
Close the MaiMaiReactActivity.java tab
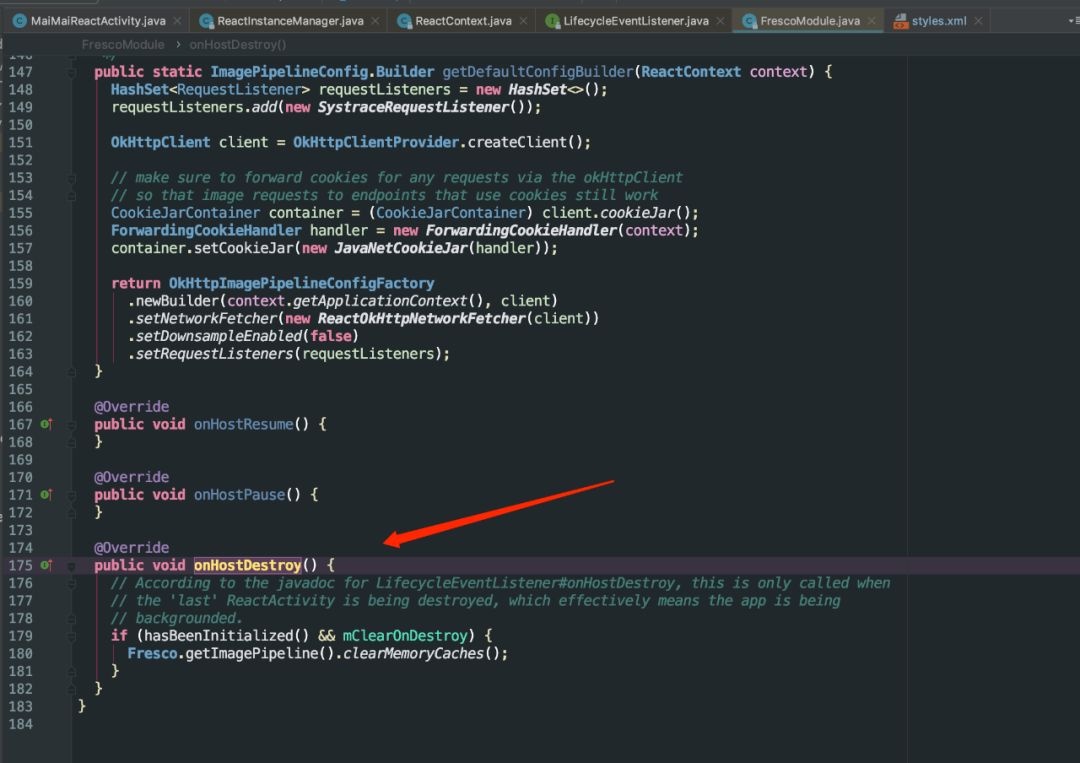[x=177, y=21]
